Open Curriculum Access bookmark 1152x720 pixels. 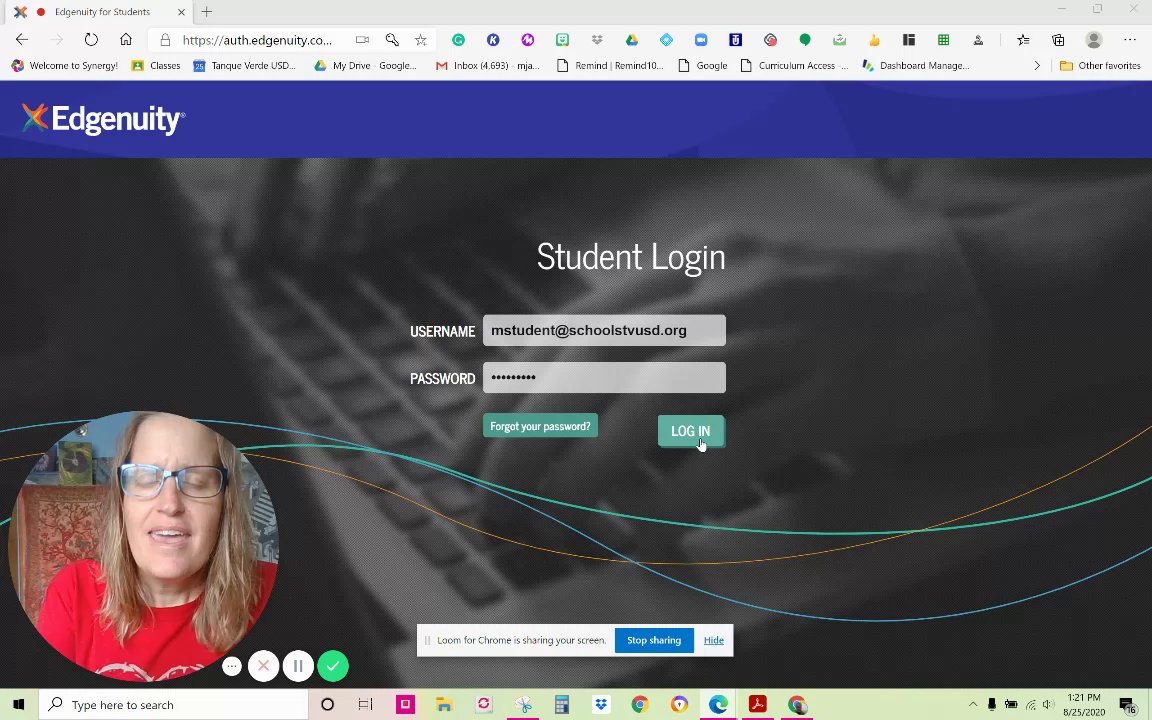coord(794,65)
